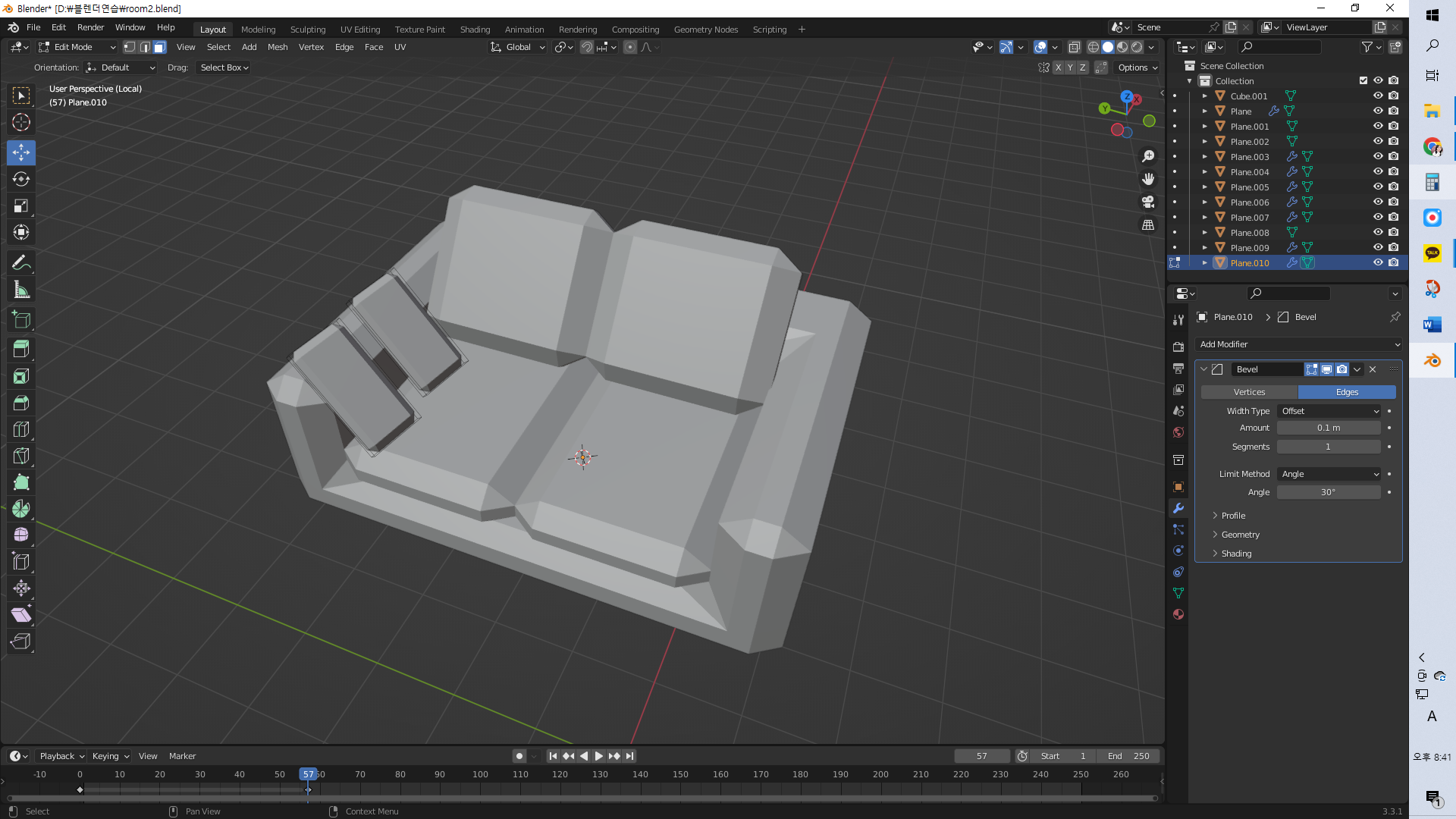Select the Poly Build tool
1456x819 pixels.
click(21, 482)
